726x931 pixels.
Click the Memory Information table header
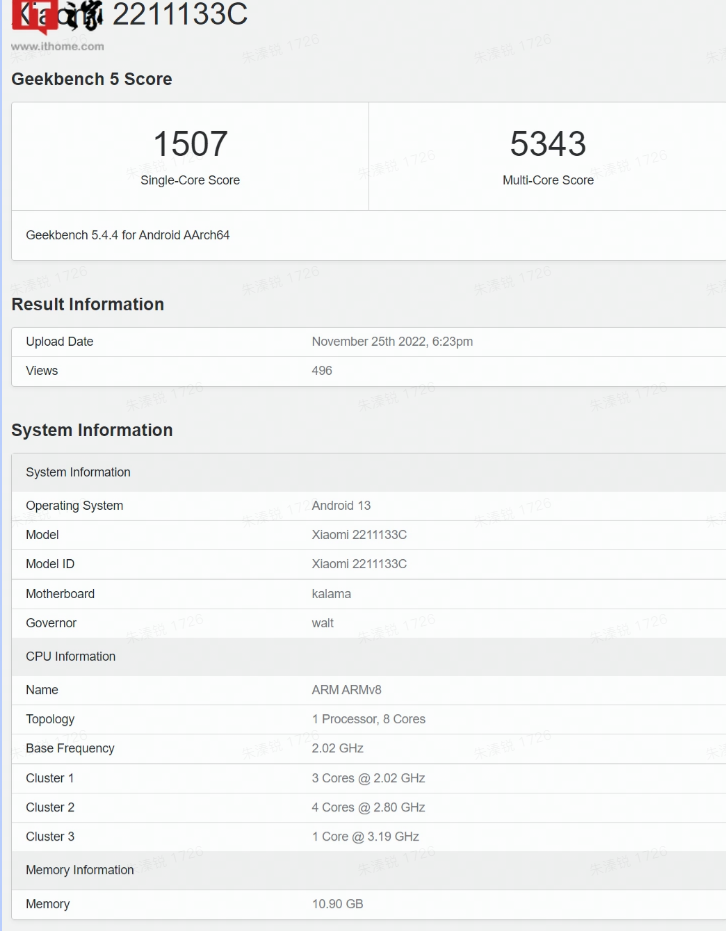[x=80, y=870]
